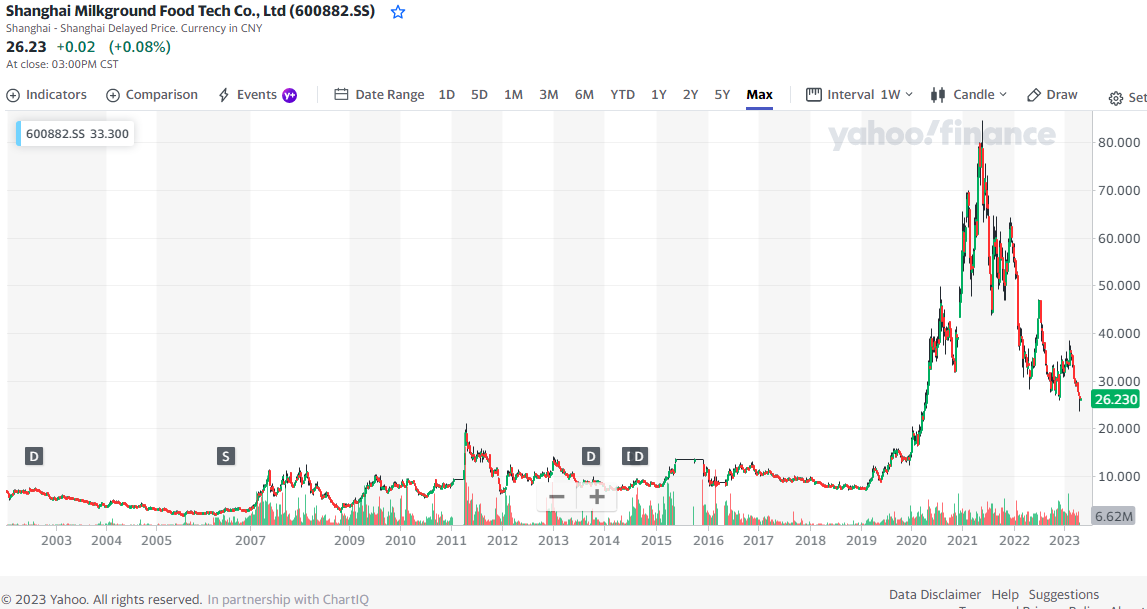Click the 10.000 y-axis price label
The width and height of the screenshot is (1147, 609).
1118,476
